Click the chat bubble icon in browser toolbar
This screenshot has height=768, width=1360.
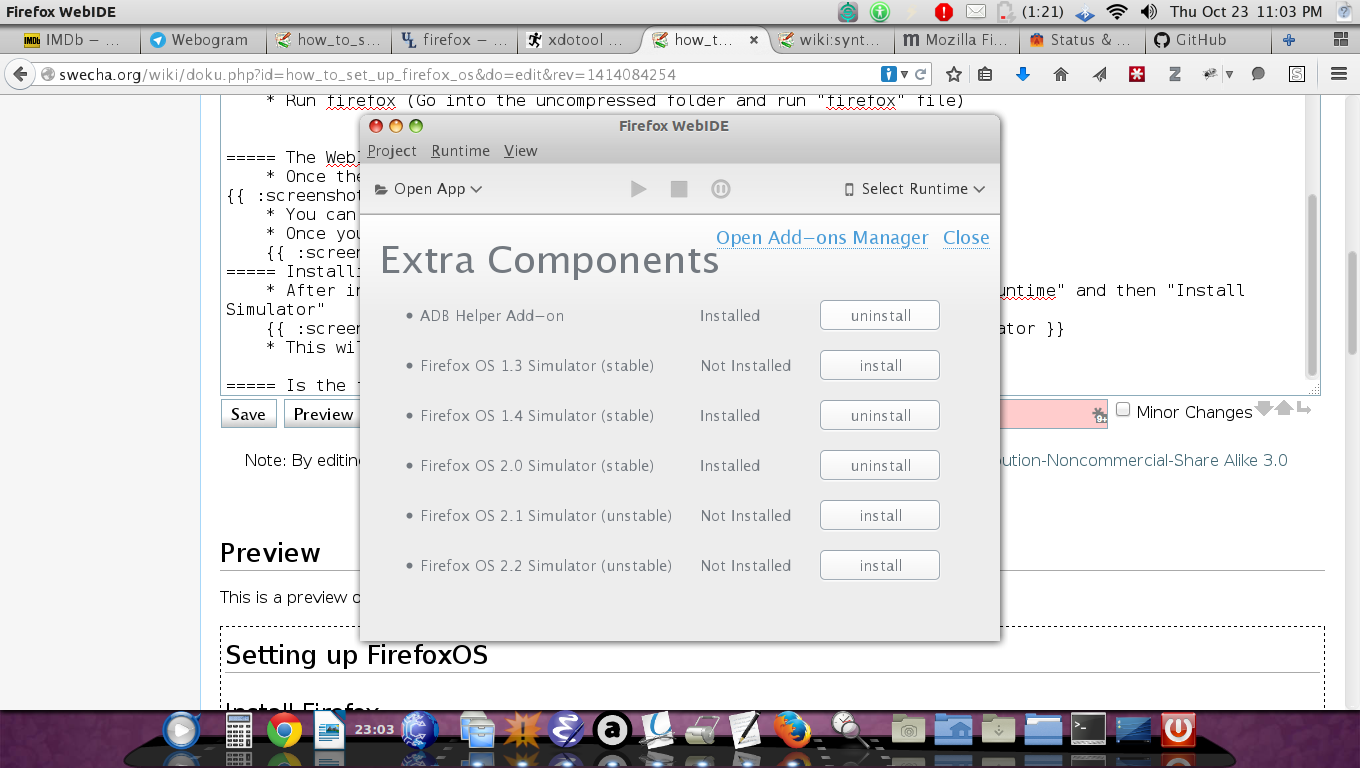coord(1259,74)
